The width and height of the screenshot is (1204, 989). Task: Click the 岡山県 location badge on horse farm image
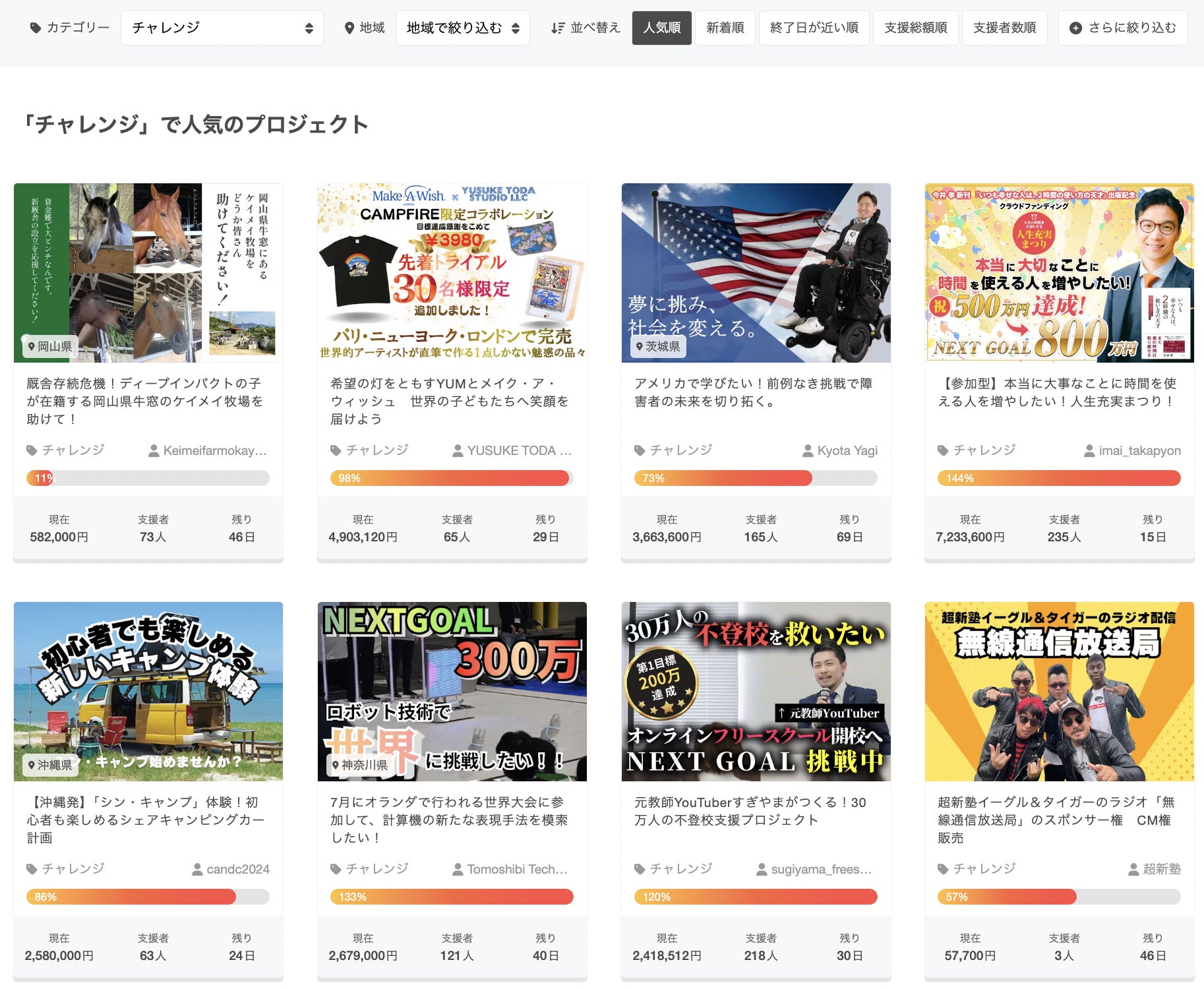click(x=49, y=346)
